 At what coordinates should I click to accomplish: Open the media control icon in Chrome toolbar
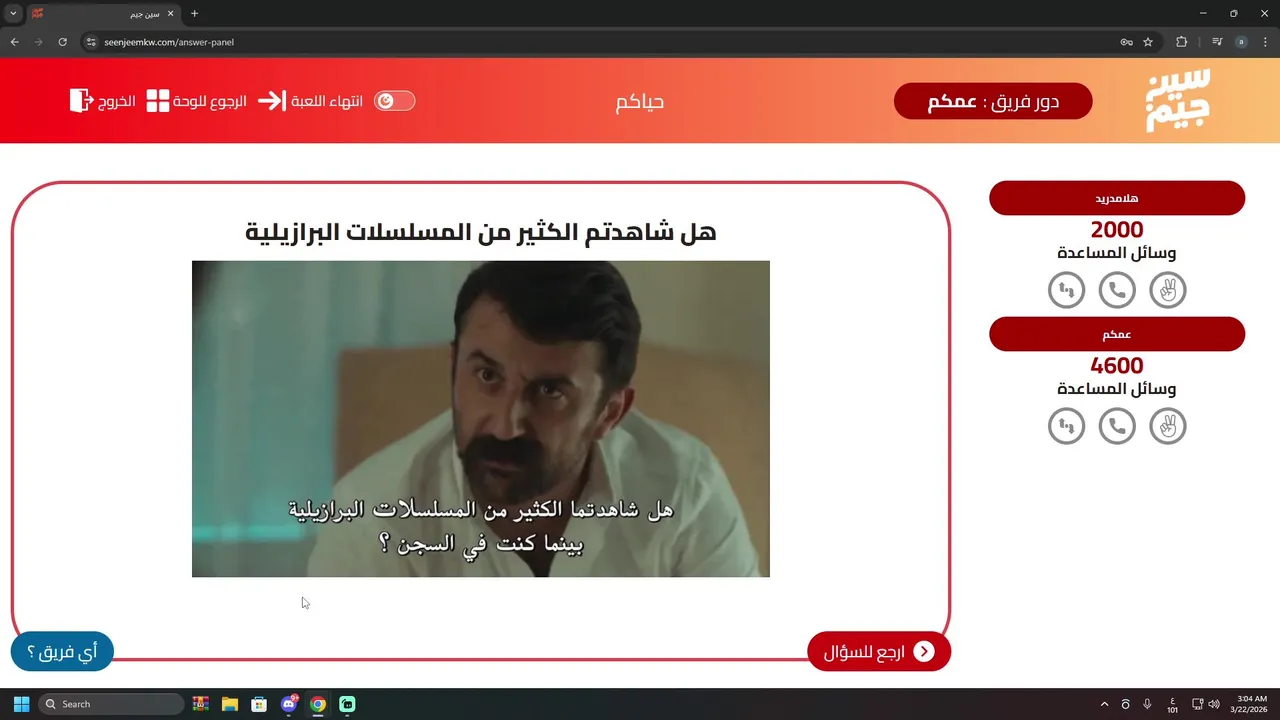coord(1217,42)
